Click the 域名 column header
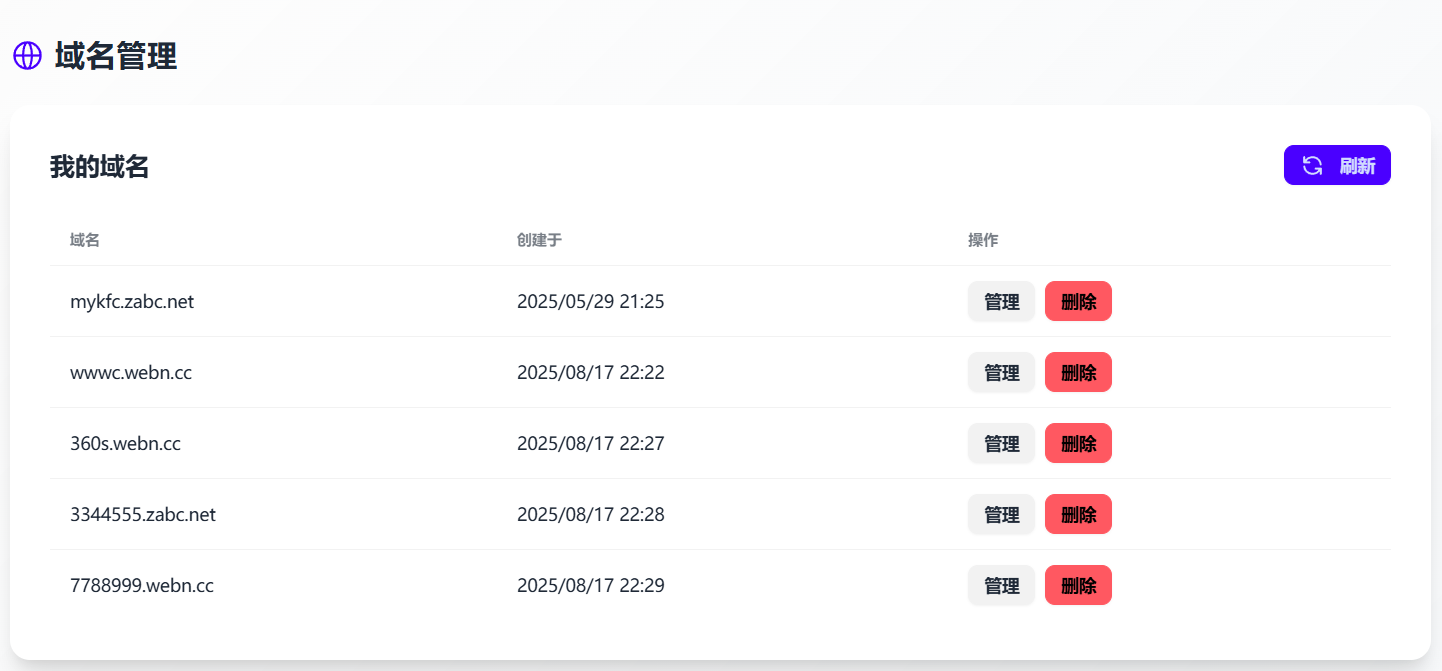This screenshot has height=671, width=1442. tap(85, 240)
